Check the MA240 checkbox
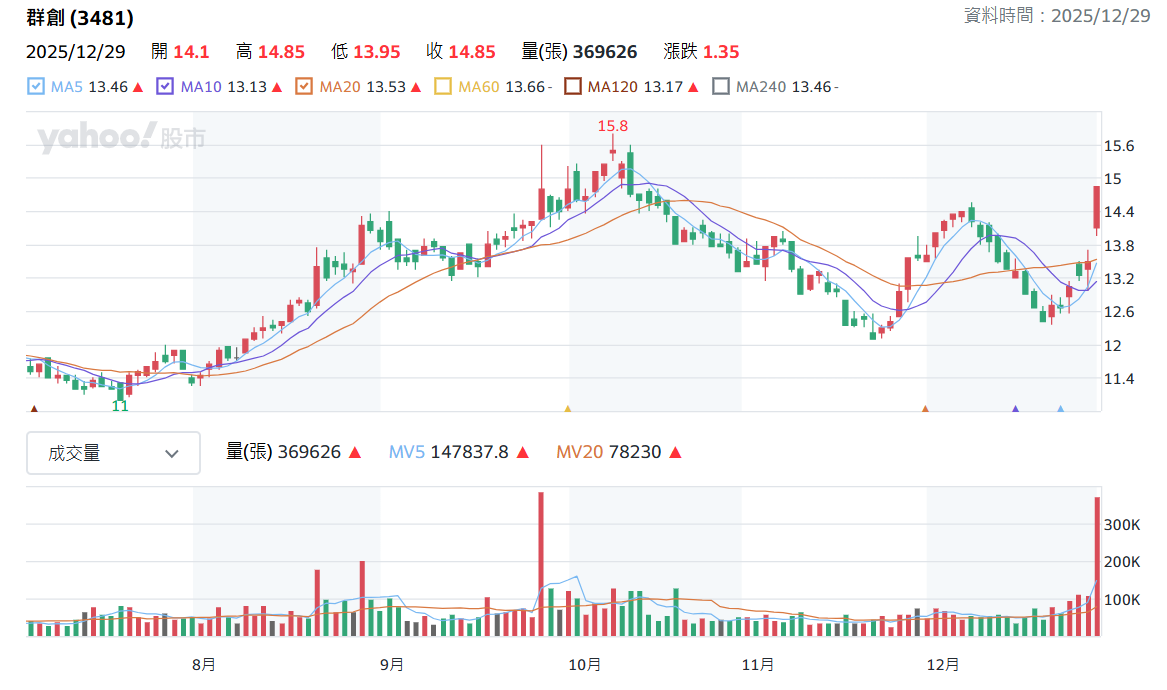Screen dimensions: 1167x690 tap(720, 86)
